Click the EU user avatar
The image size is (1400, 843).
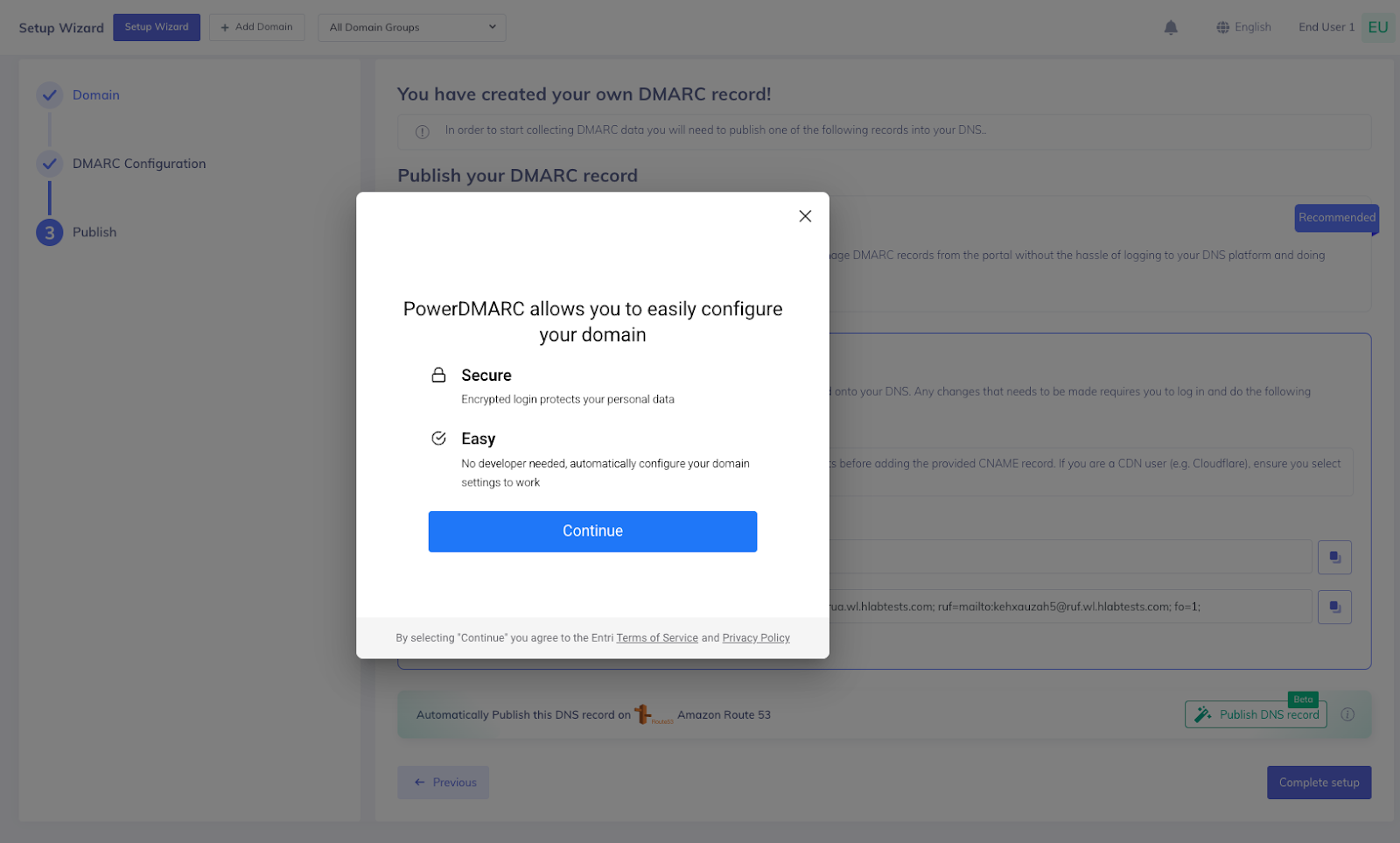[1378, 27]
